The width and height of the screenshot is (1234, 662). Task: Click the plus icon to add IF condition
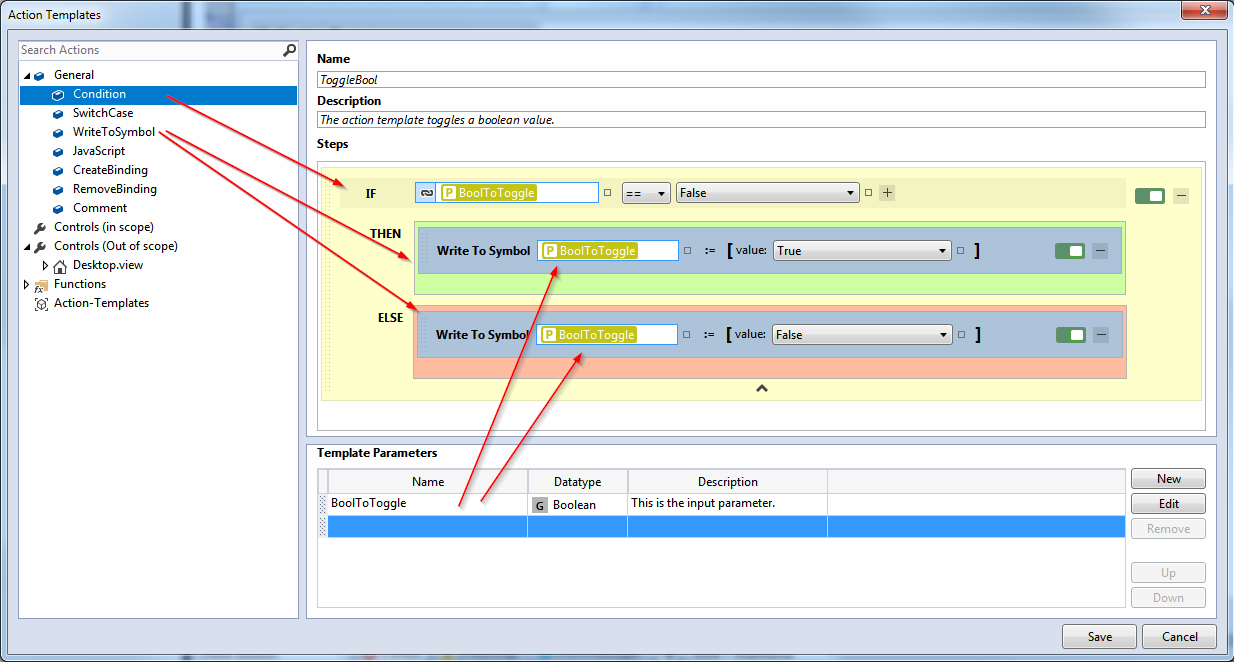coord(887,193)
